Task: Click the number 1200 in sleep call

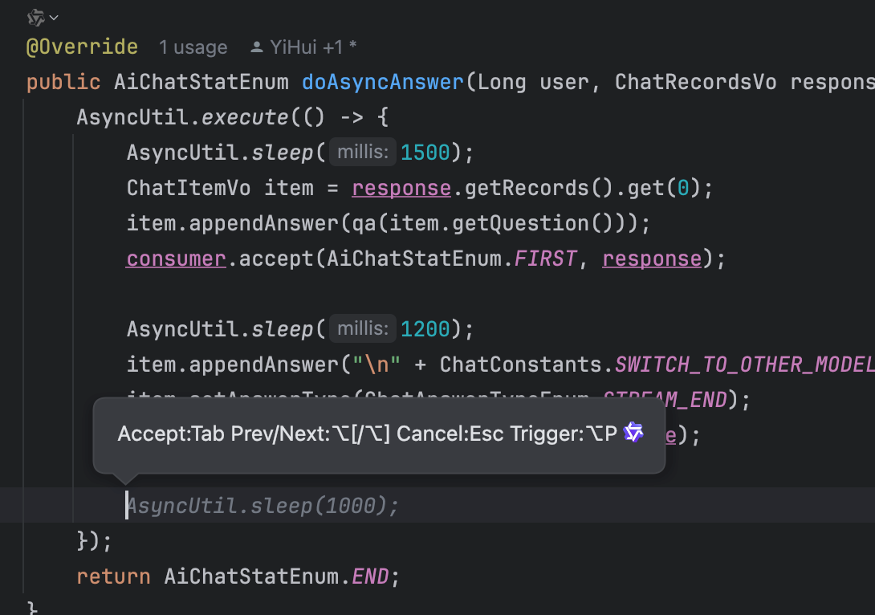Action: coord(425,329)
